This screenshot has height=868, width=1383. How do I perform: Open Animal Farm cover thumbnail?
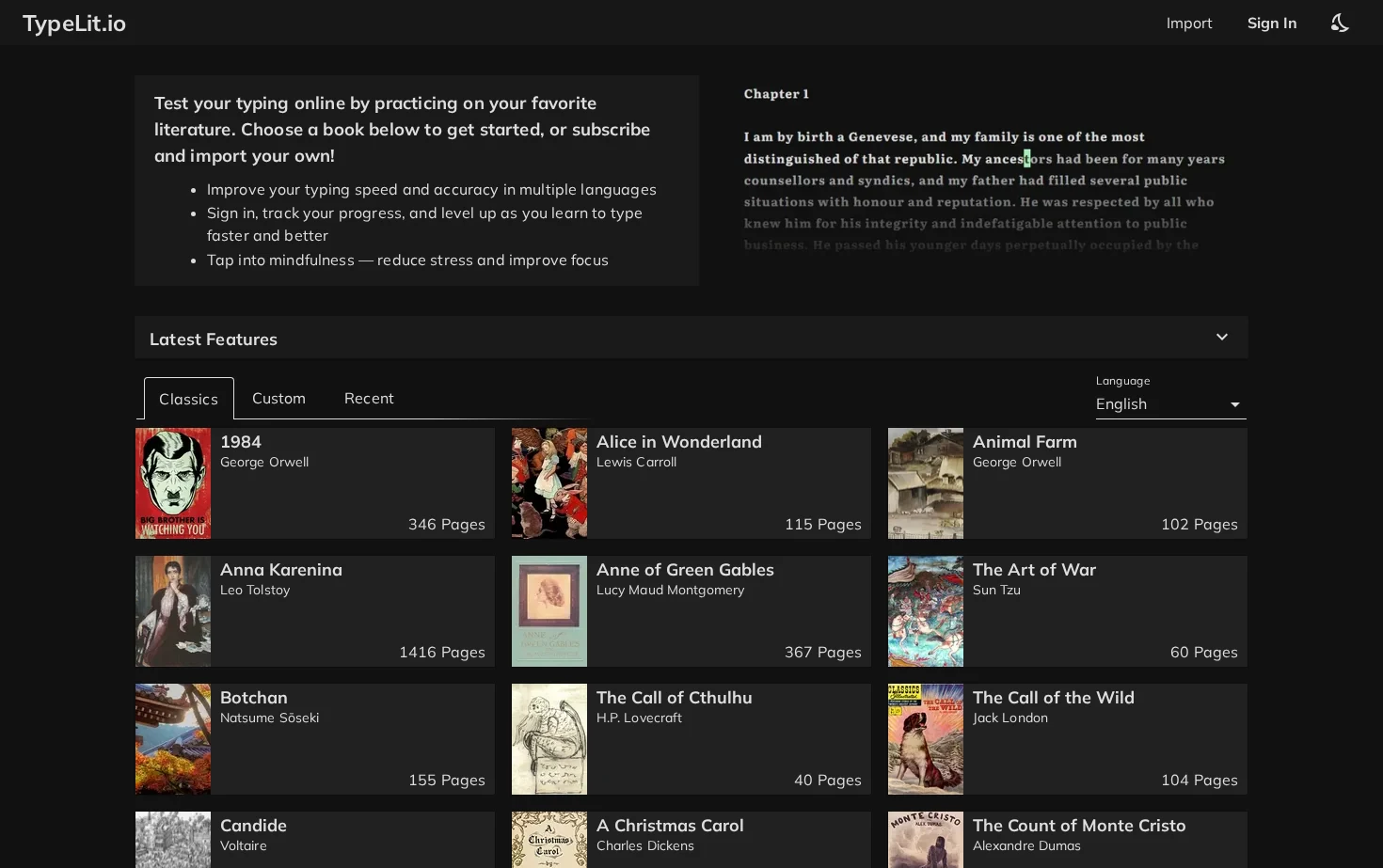point(926,483)
